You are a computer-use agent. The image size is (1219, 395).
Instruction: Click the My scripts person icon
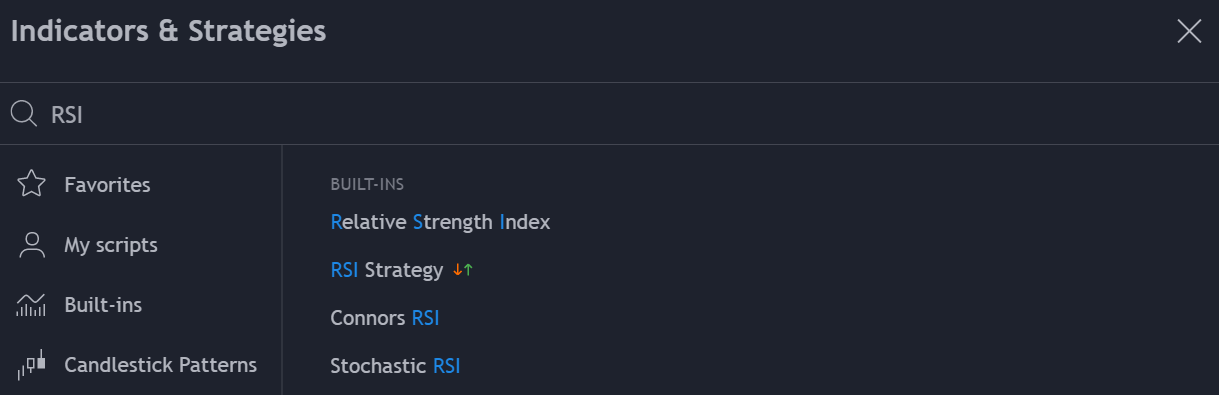point(32,245)
